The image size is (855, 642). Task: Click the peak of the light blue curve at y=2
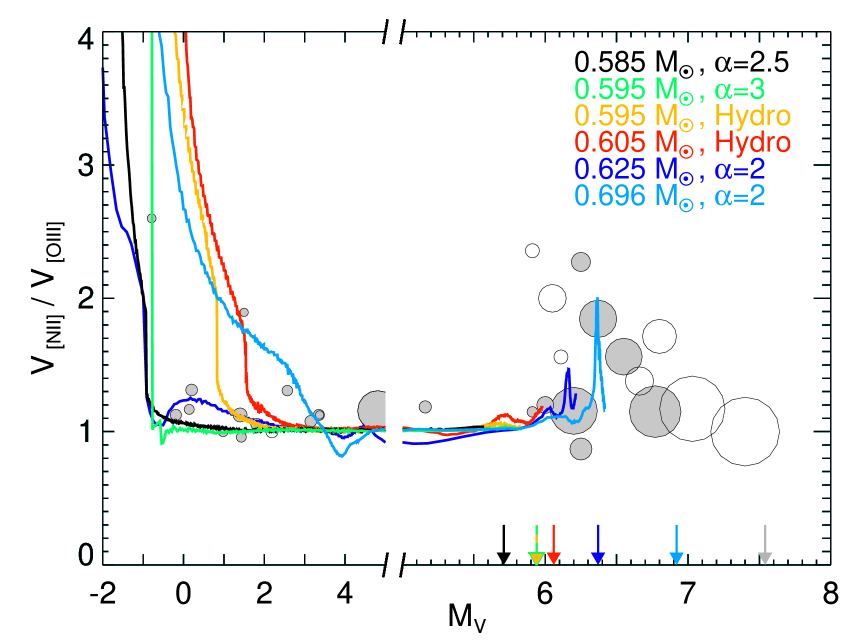click(x=598, y=300)
